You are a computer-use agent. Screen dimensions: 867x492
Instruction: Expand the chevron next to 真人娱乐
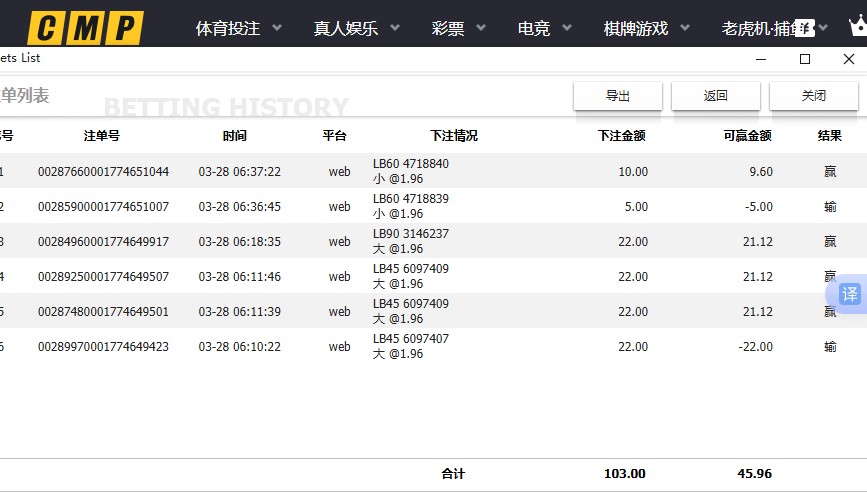coord(395,29)
